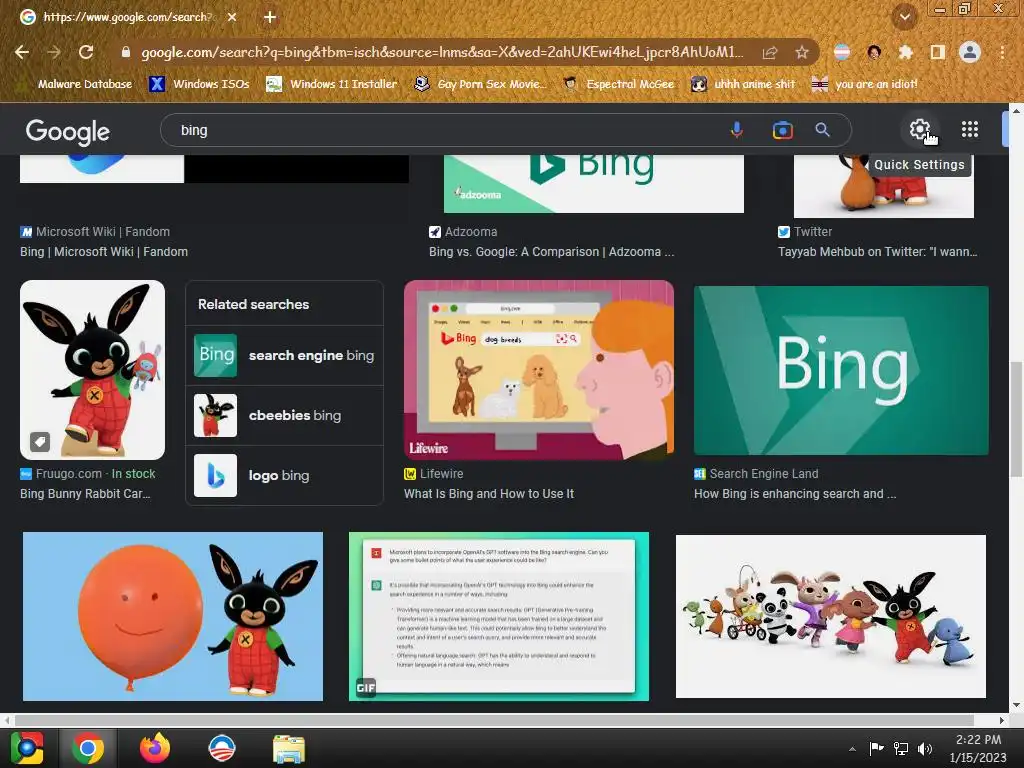Viewport: 1024px width, 768px height.
Task: Open the Windows 11 Installer bookmark
Action: click(332, 84)
